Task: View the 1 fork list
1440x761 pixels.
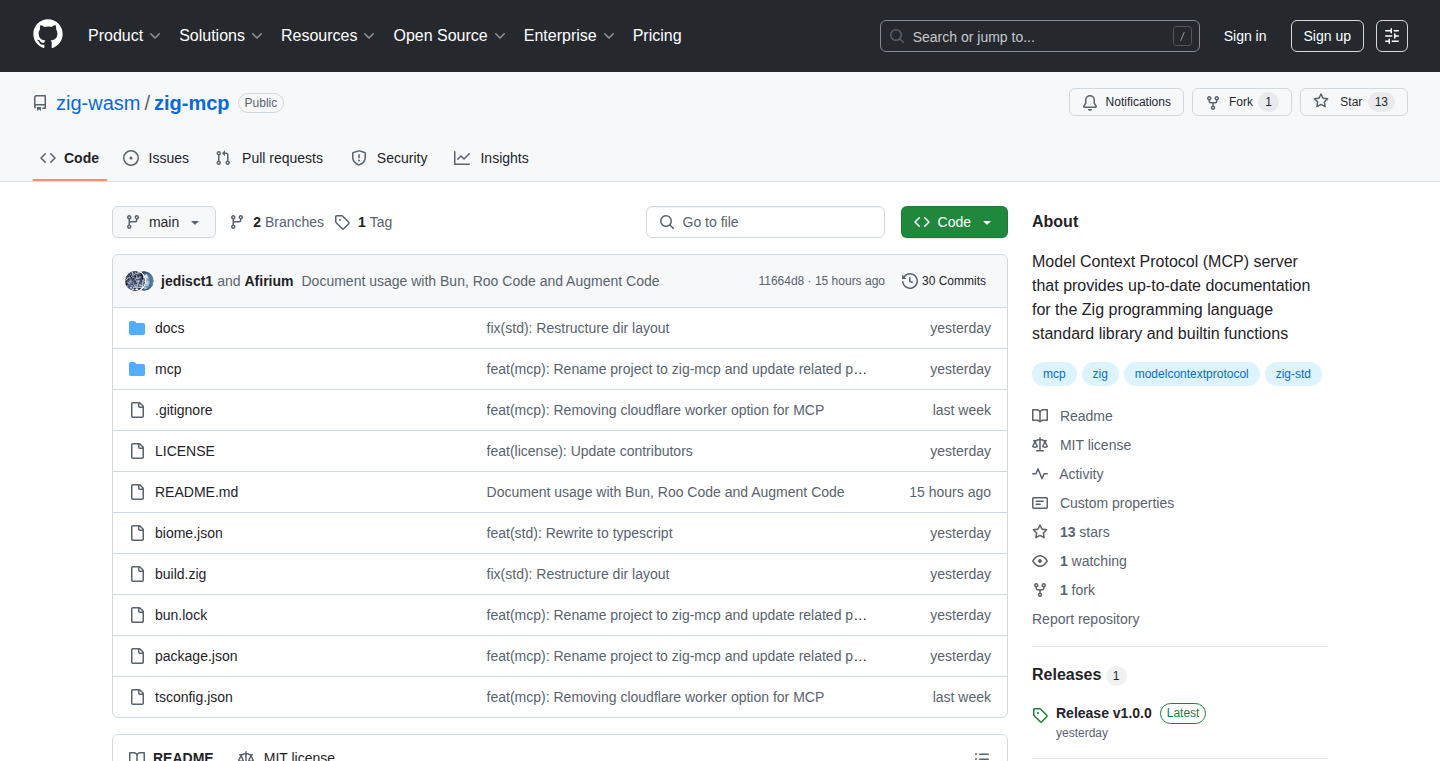Action: click(1064, 590)
